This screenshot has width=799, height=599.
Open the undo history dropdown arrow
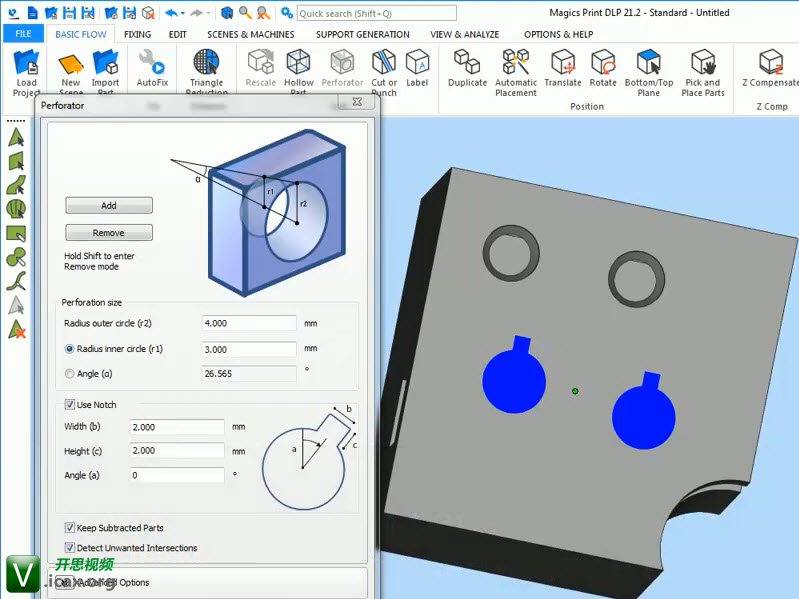[x=182, y=13]
